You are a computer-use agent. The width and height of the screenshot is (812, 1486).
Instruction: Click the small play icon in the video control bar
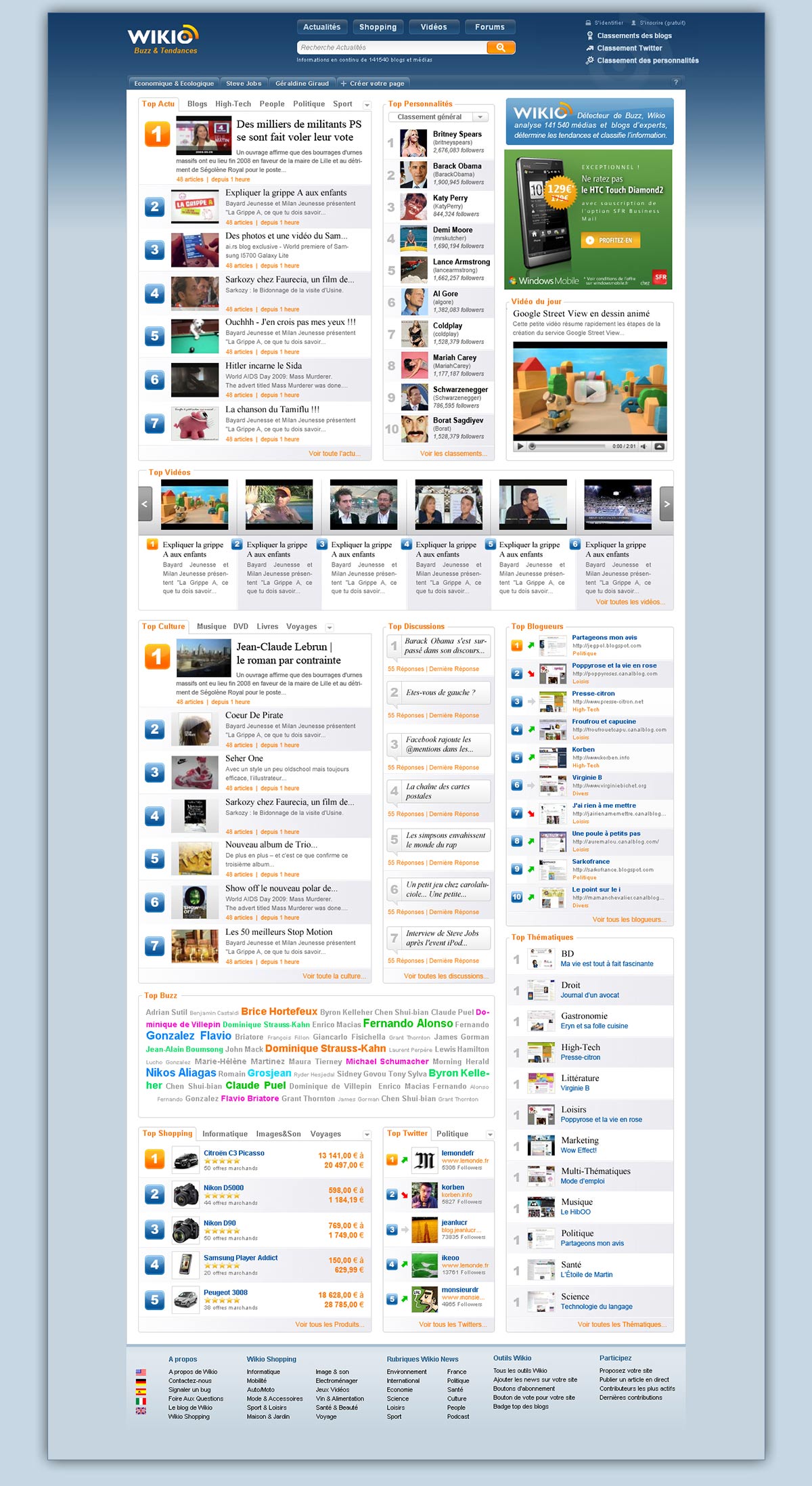point(520,446)
